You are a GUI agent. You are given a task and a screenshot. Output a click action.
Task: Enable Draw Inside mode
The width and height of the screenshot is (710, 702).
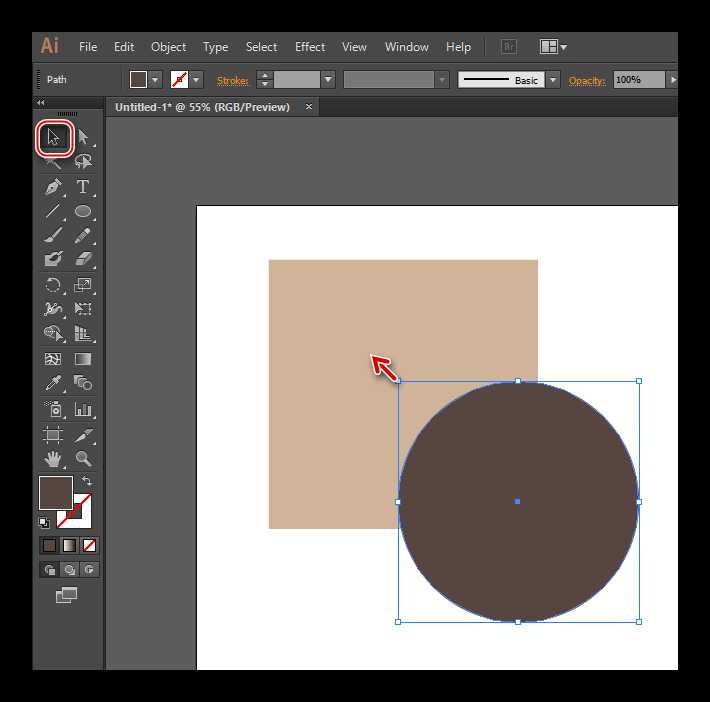89,569
